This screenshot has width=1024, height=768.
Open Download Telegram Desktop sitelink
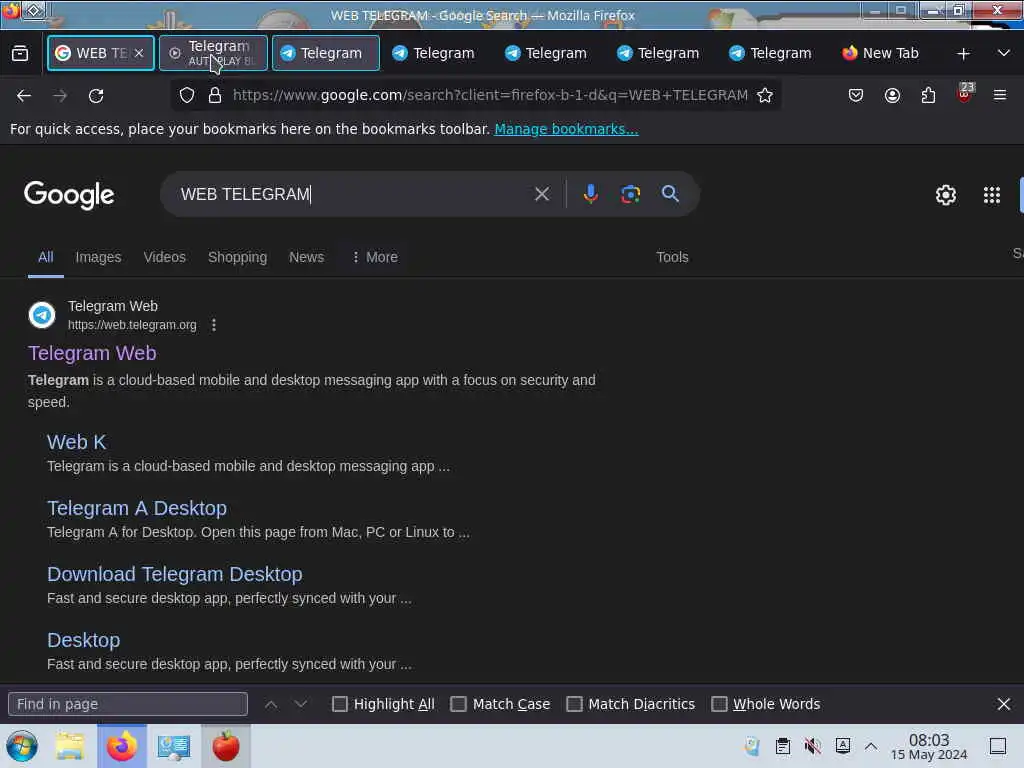(174, 574)
